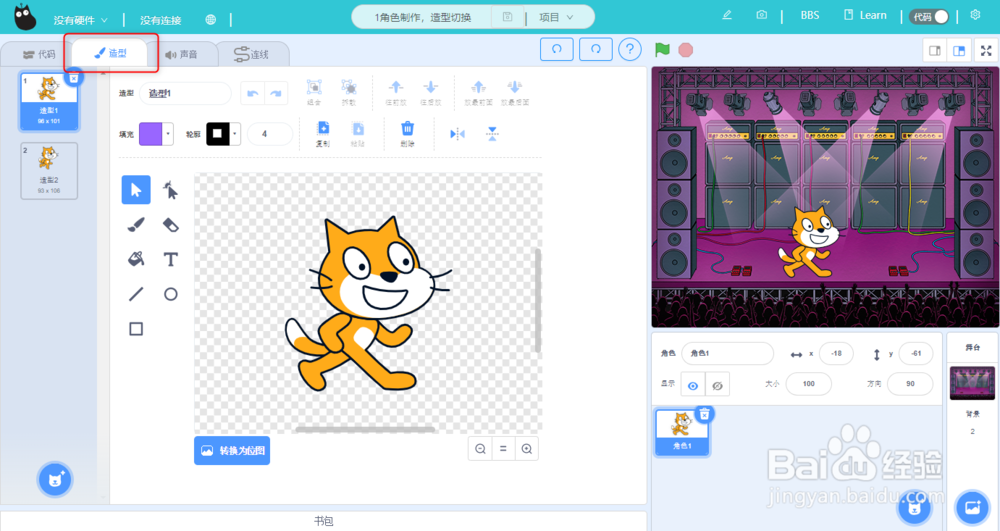This screenshot has width=1000, height=531.
Task: Open the 没有硬件 hardware dropdown
Action: [x=80, y=20]
